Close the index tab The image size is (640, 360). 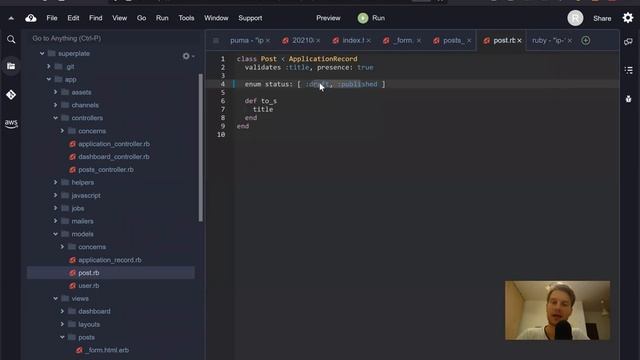point(369,41)
